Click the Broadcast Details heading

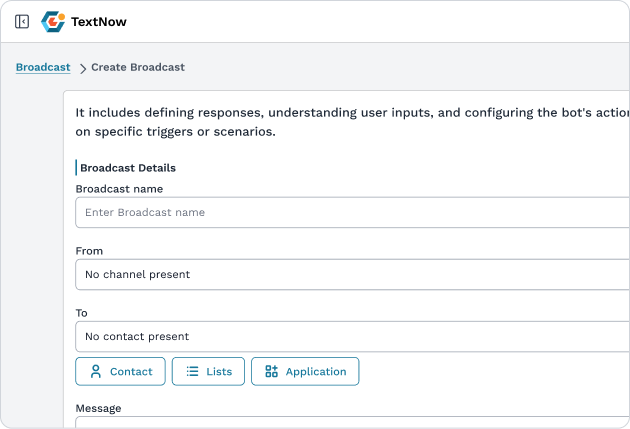coord(128,168)
